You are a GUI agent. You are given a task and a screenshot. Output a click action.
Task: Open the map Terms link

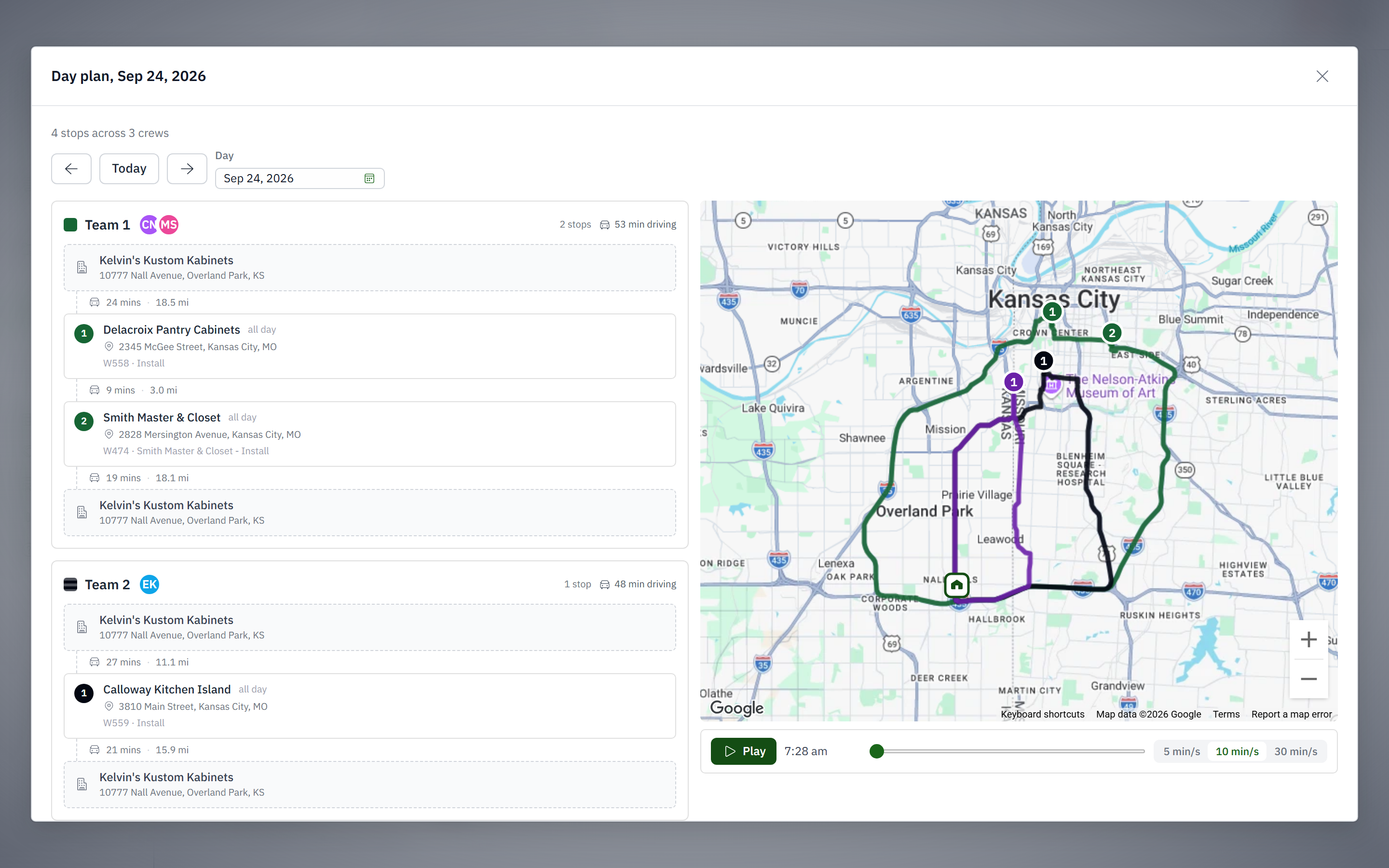click(x=1226, y=714)
